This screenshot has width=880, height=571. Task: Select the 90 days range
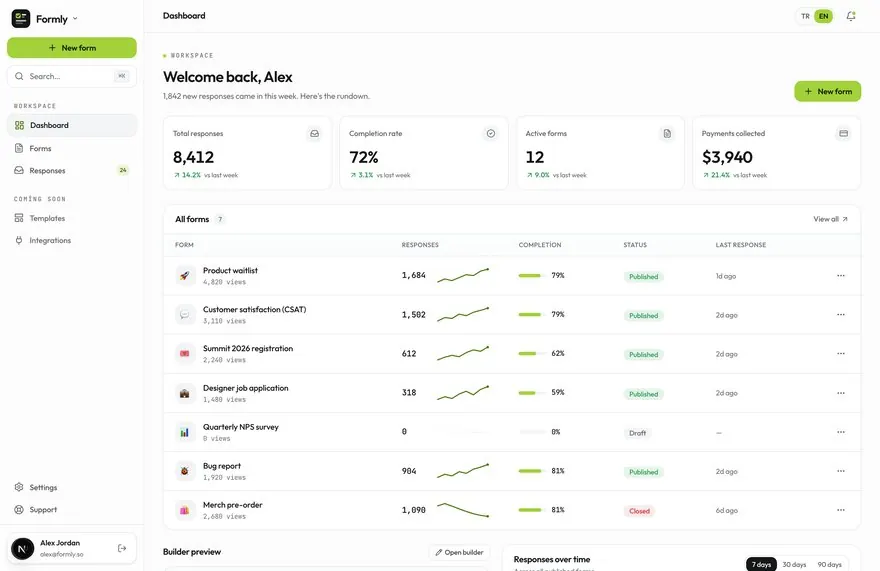coord(829,564)
